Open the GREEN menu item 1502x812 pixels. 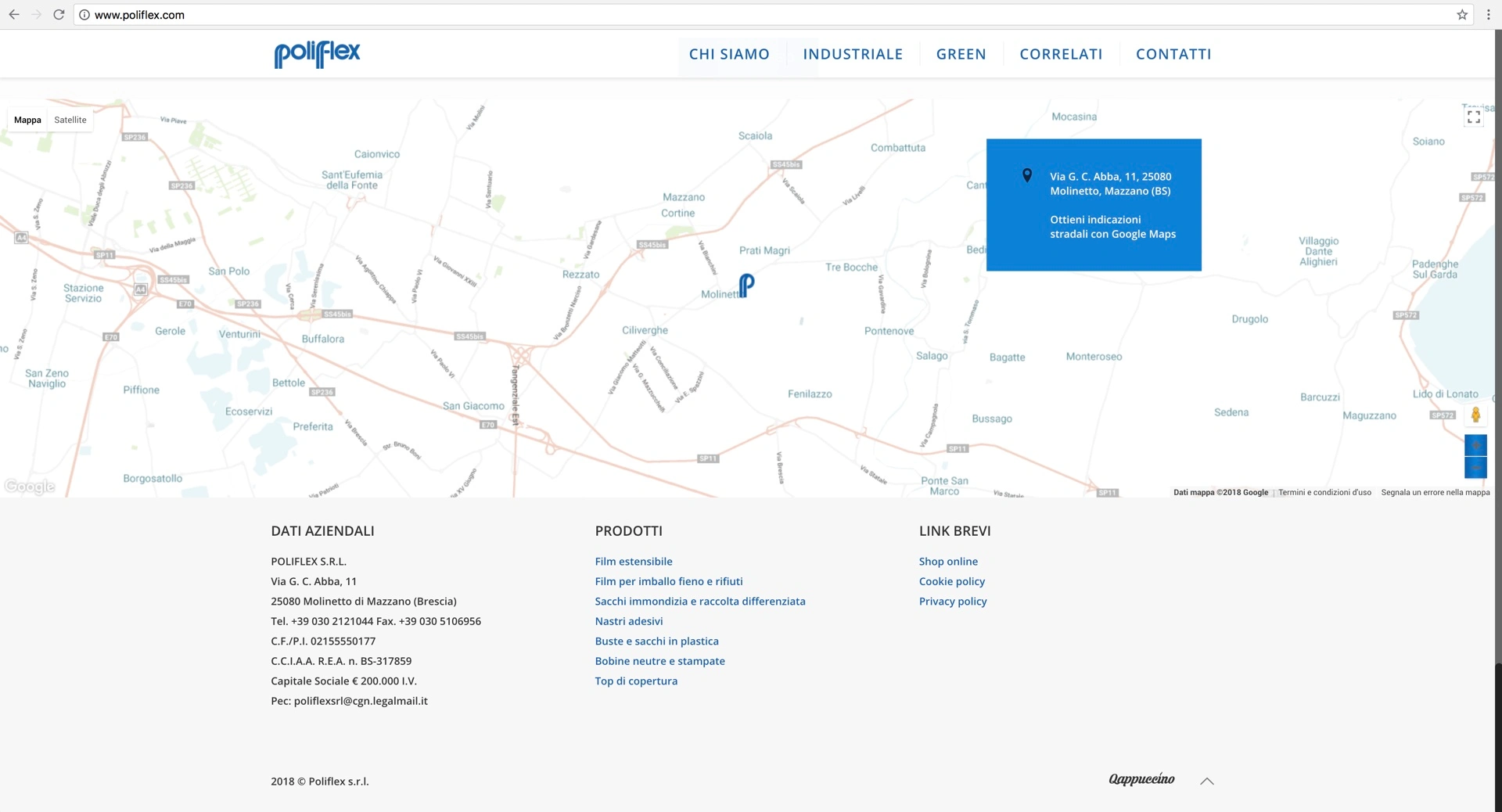[x=961, y=54]
